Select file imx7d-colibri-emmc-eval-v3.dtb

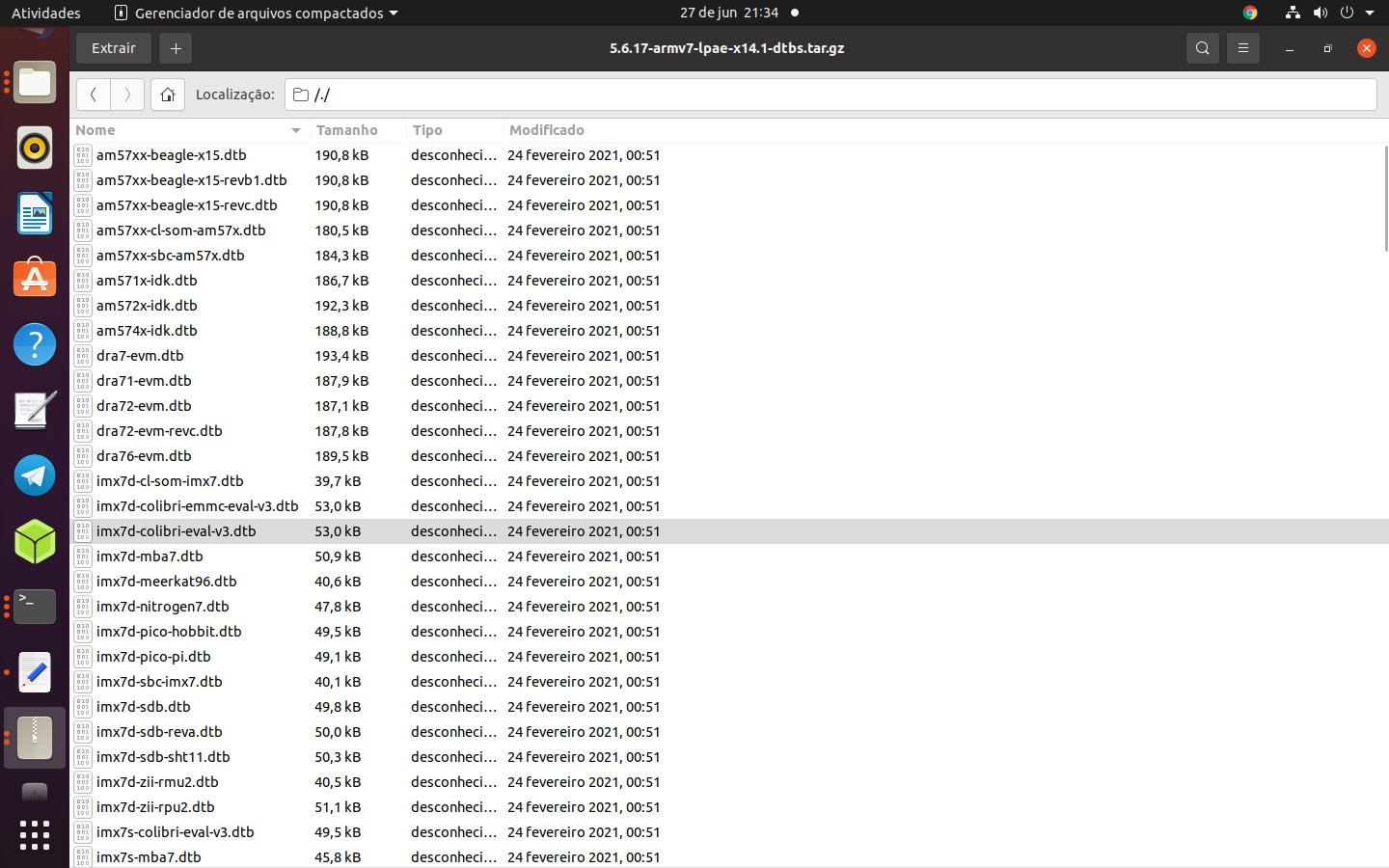point(730,506)
